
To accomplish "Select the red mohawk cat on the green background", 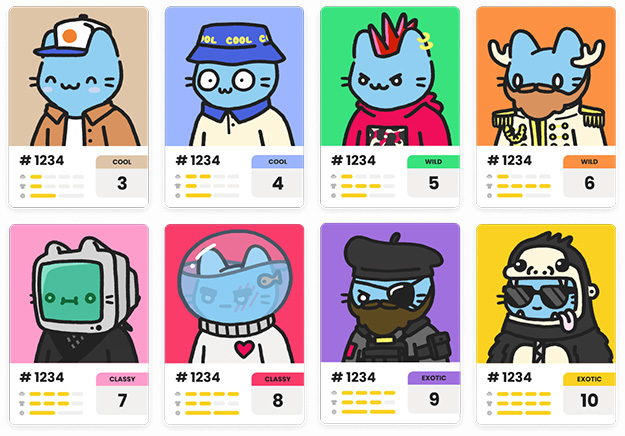I will pos(390,77).
